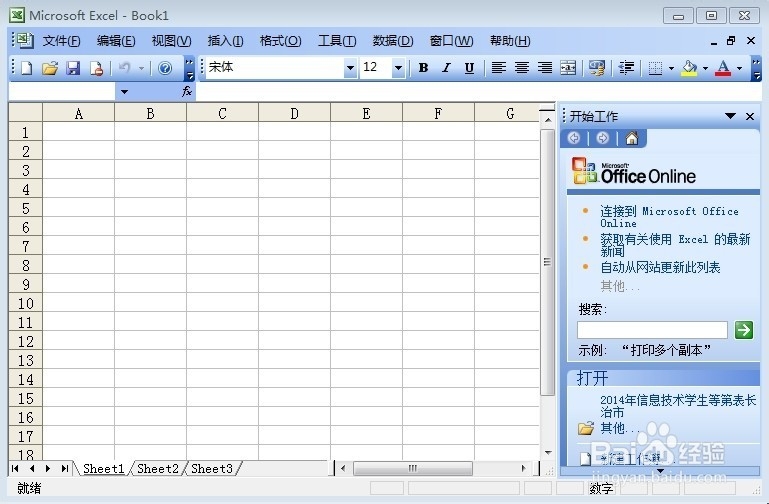Screen dimensions: 769x504
Task: Apply currency style icon
Action: (597, 68)
